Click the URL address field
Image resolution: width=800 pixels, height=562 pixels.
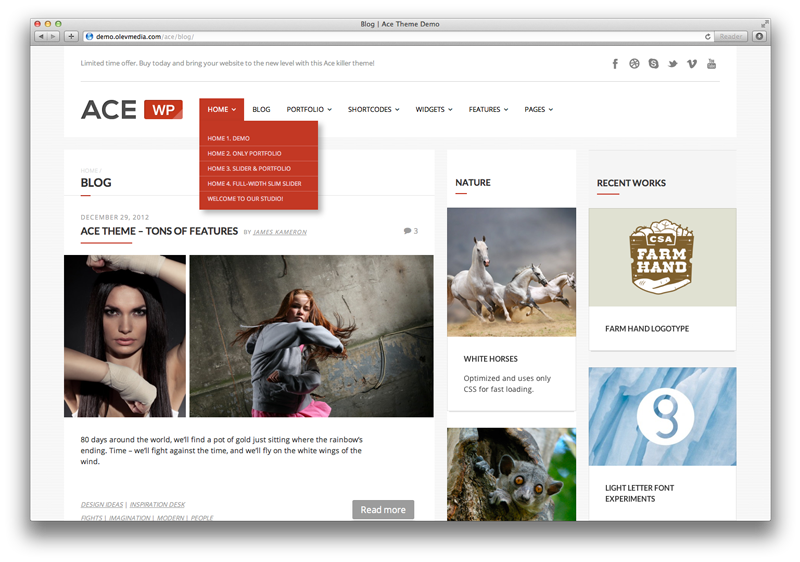pos(393,37)
